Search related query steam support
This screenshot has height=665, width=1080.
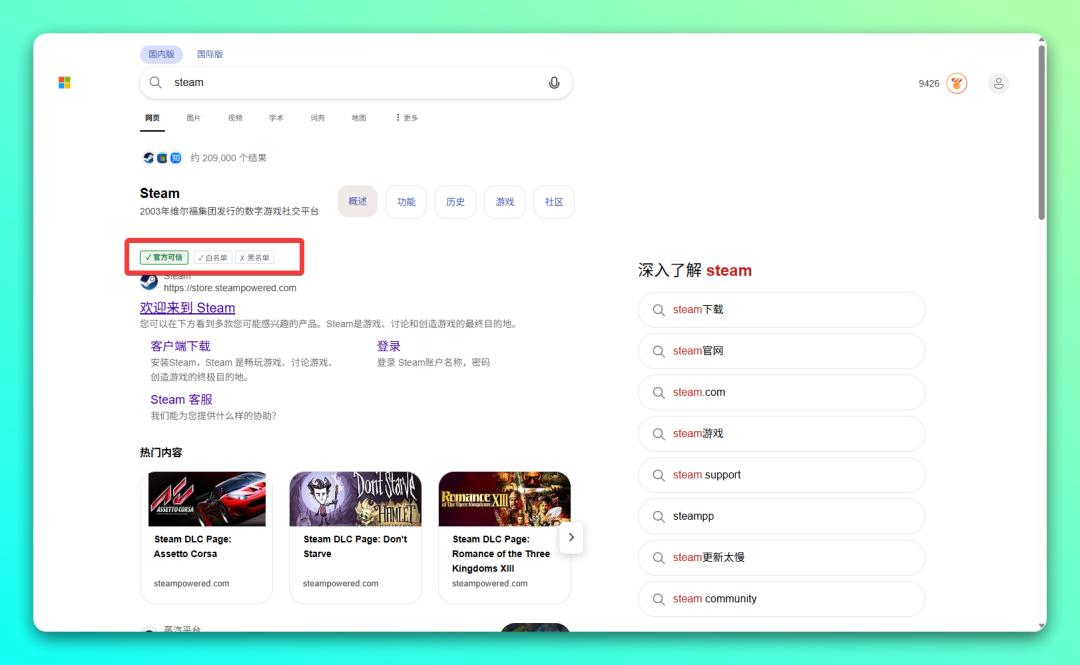tap(781, 475)
